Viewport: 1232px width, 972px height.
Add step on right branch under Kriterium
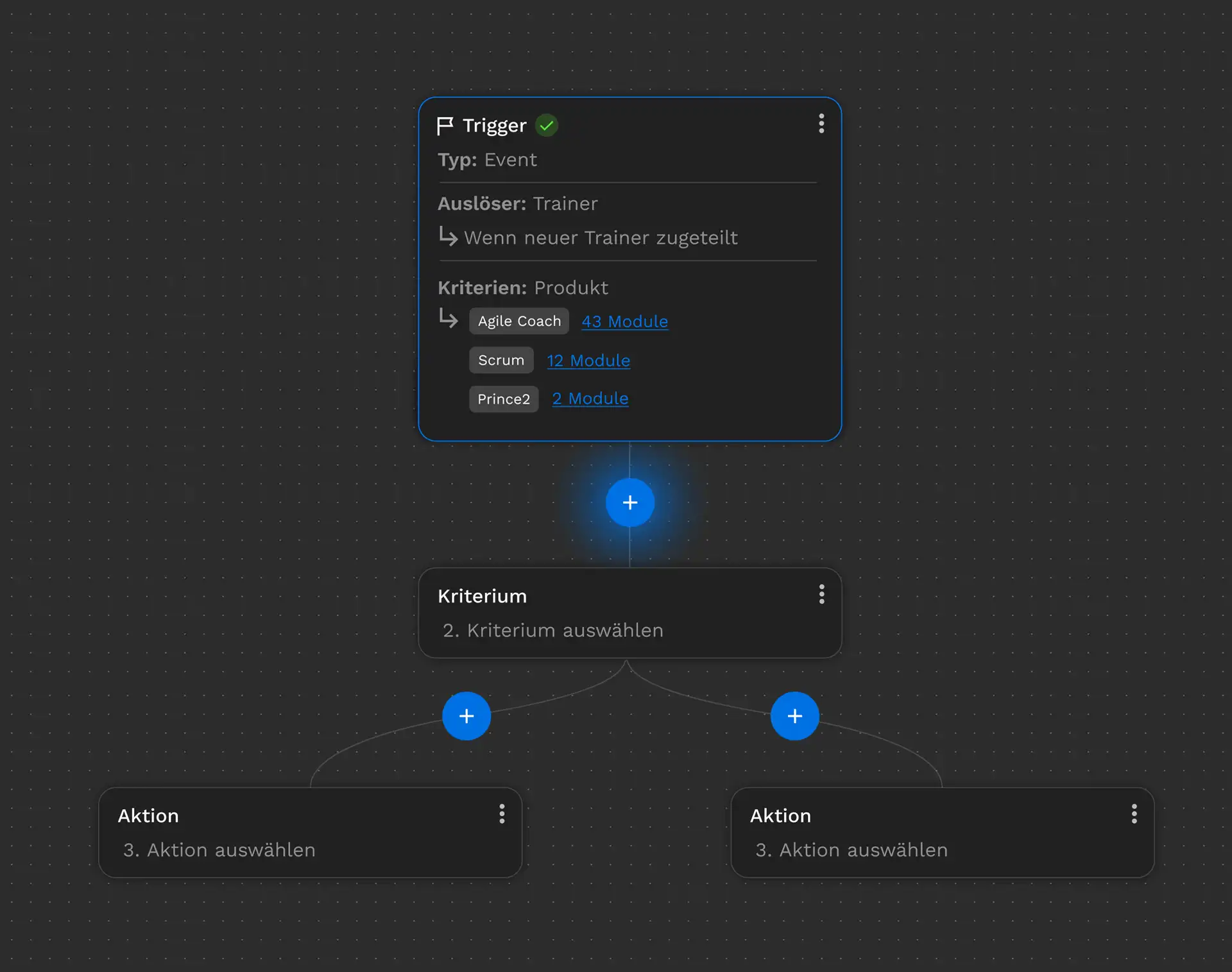click(795, 716)
